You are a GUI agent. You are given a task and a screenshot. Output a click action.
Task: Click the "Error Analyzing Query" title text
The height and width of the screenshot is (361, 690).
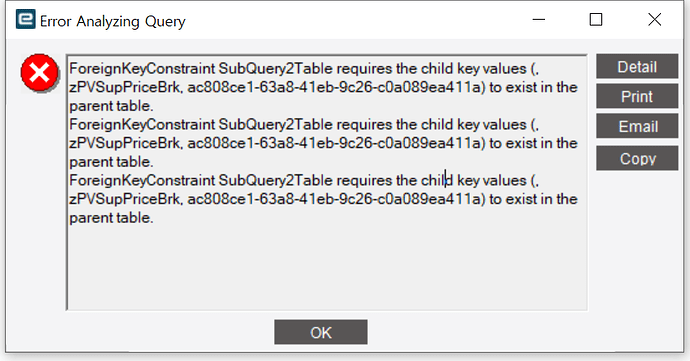point(113,21)
